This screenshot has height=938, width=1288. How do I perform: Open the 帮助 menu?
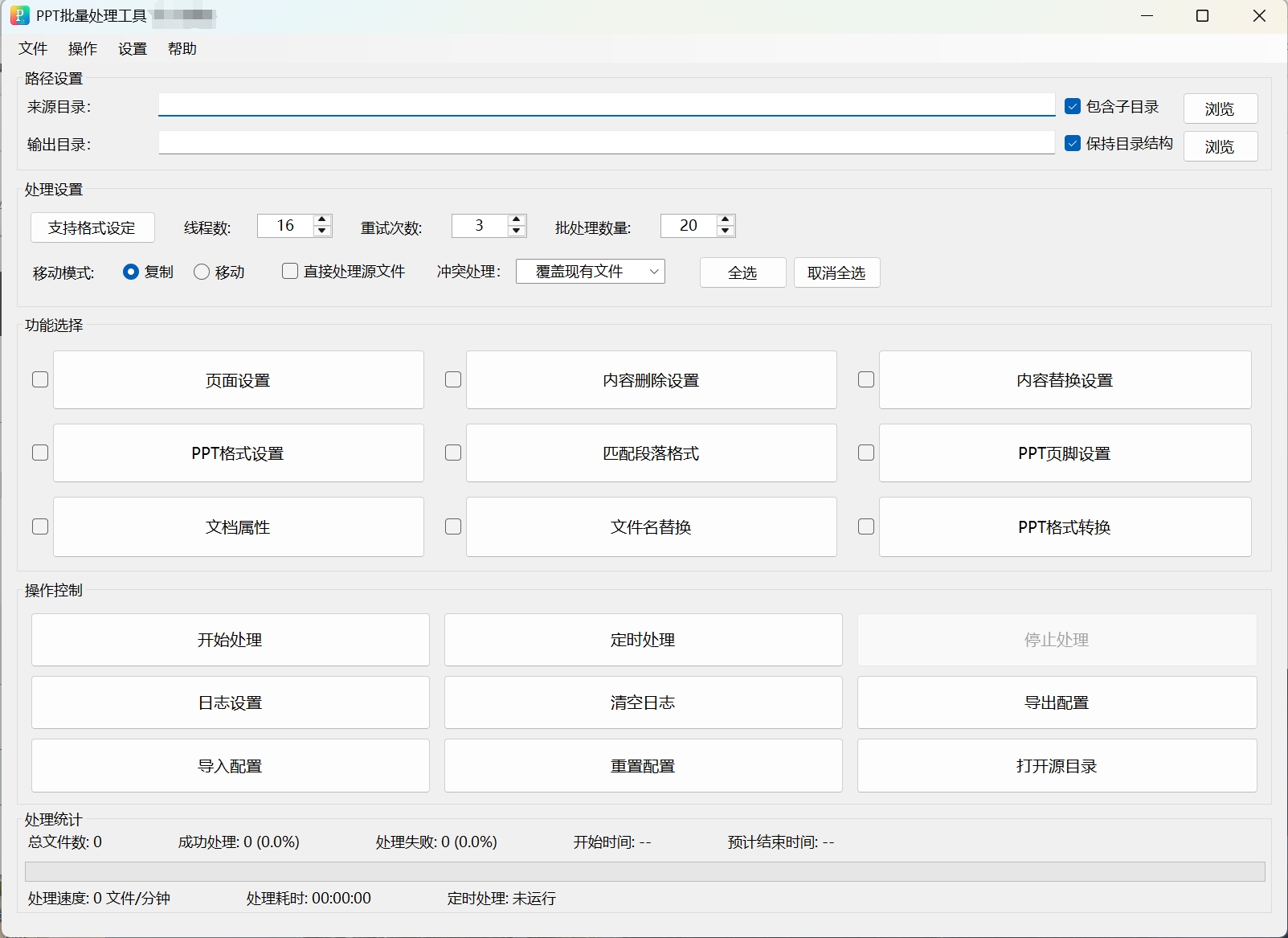(182, 49)
